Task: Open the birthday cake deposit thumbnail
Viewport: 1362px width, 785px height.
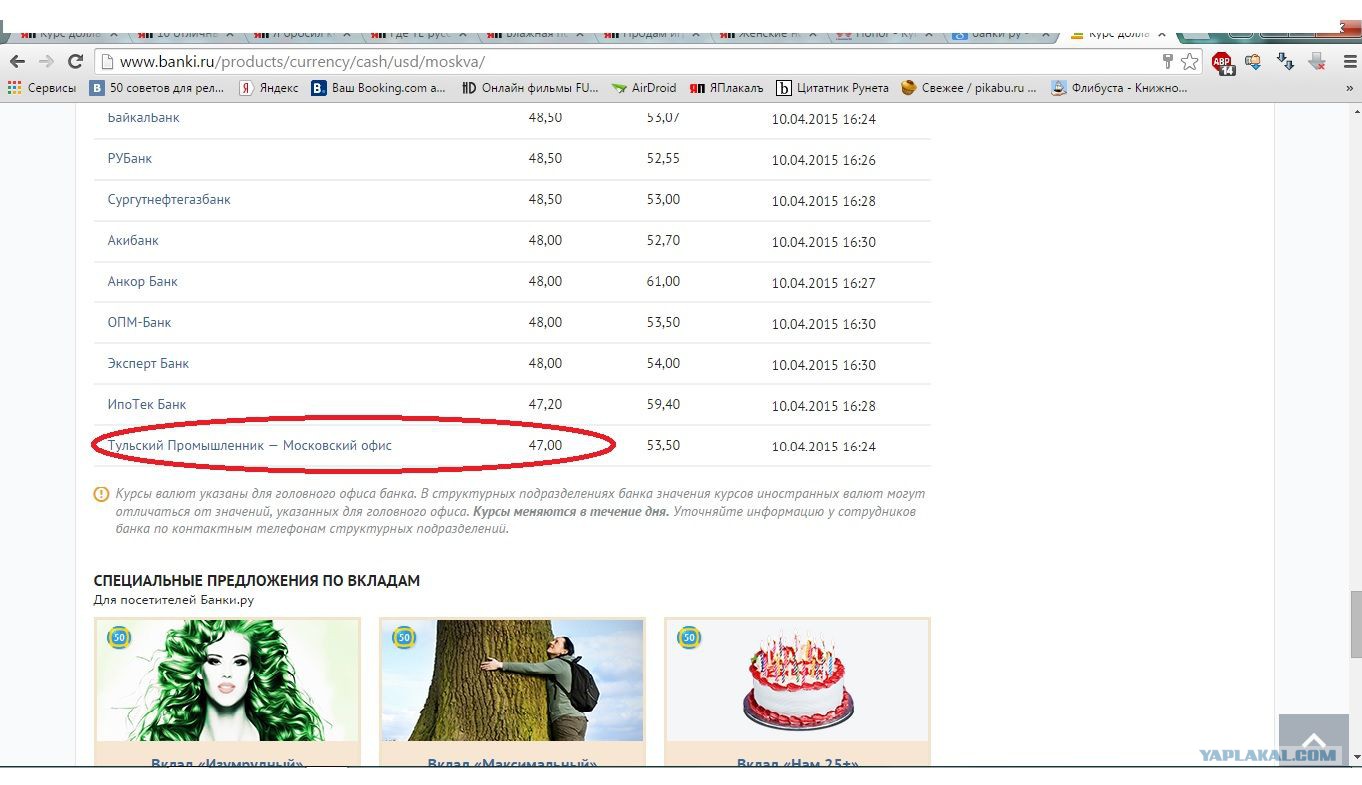Action: (798, 680)
